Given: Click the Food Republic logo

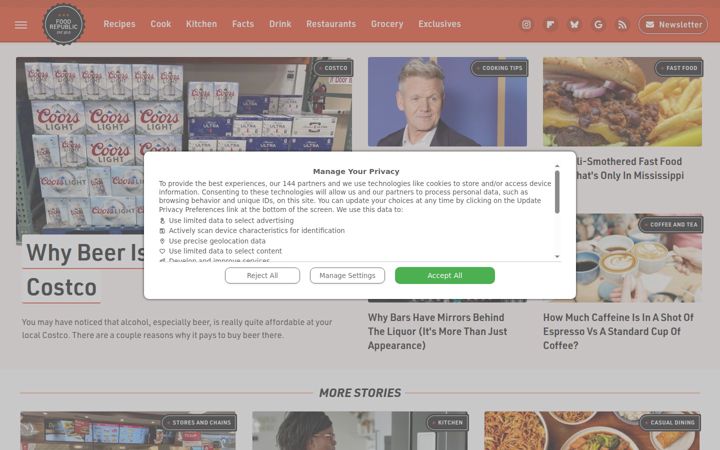Looking at the screenshot, I should [x=64, y=24].
